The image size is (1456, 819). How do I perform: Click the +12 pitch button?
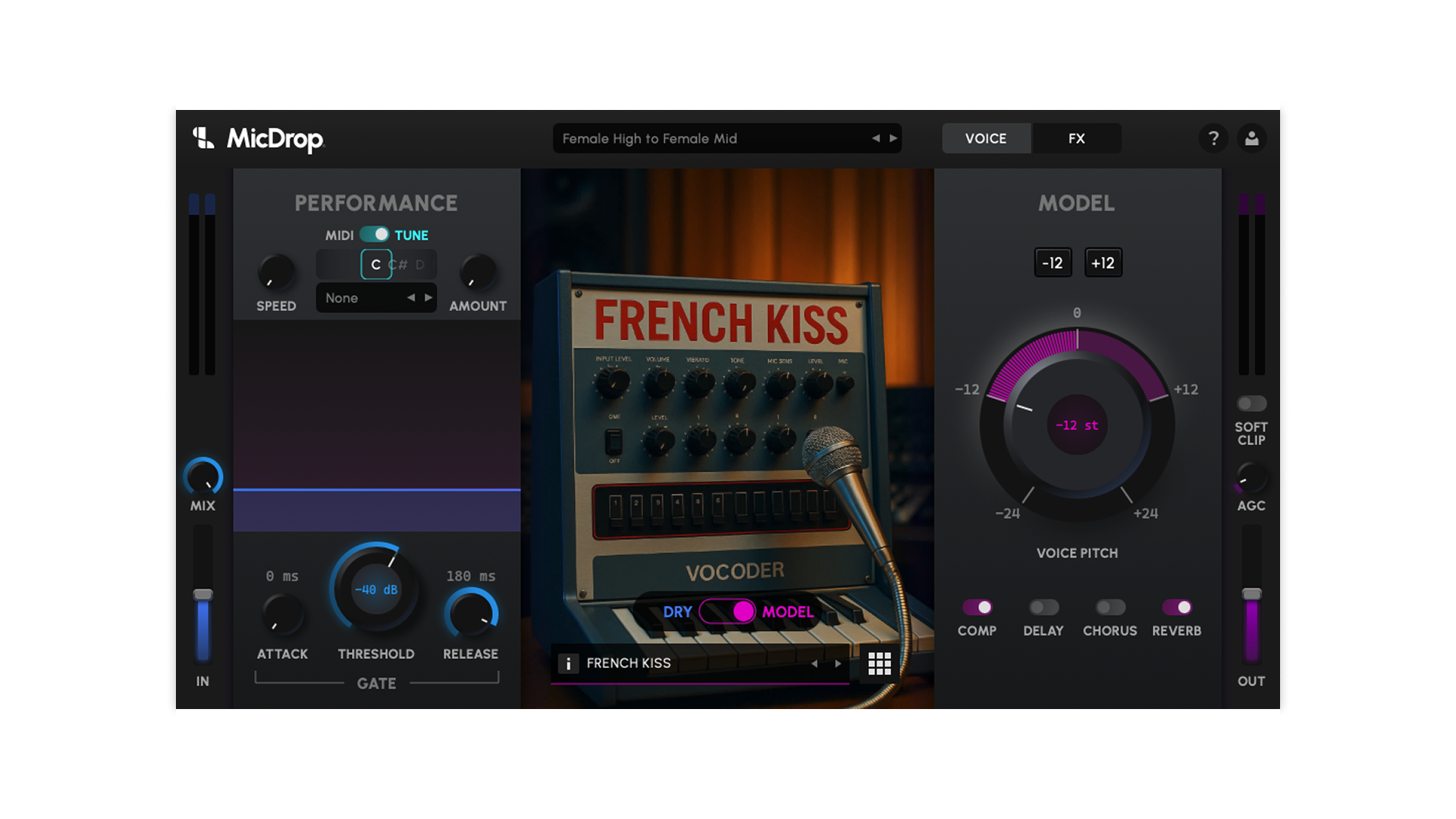click(x=1103, y=263)
